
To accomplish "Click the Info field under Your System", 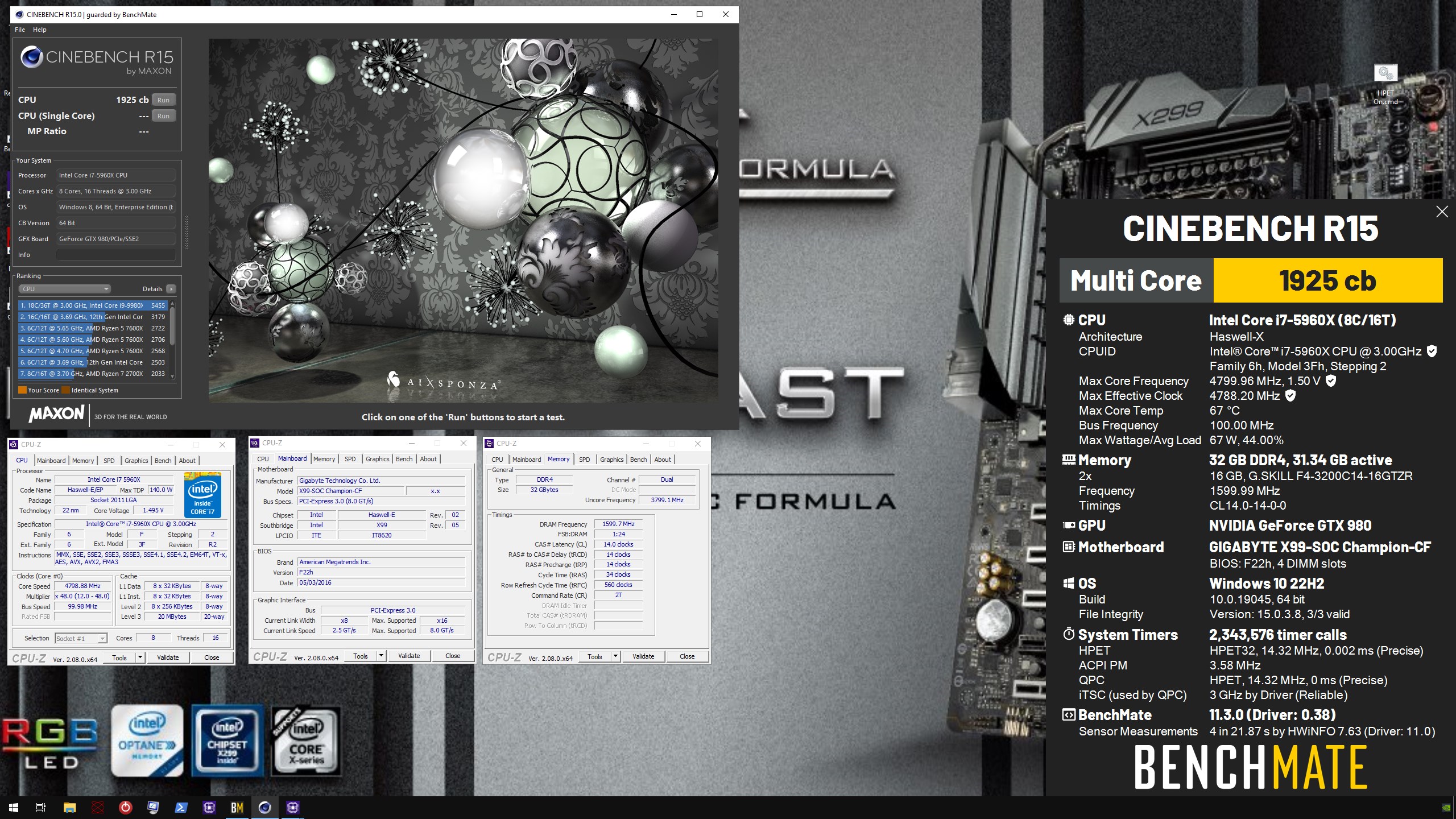I will coord(116,255).
